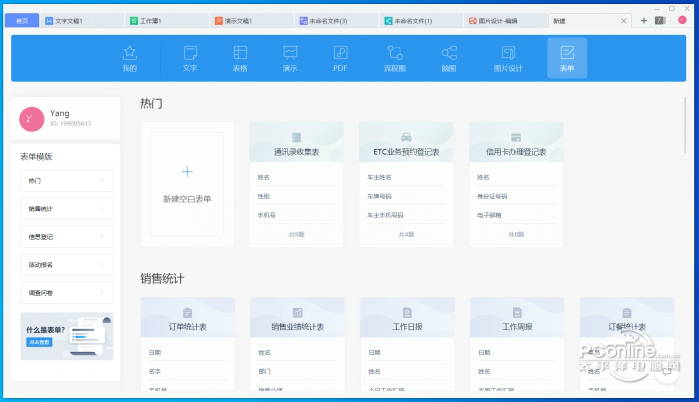
Task: Expand the 调查问卷 category chevron
Action: pyautogui.click(x=102, y=293)
